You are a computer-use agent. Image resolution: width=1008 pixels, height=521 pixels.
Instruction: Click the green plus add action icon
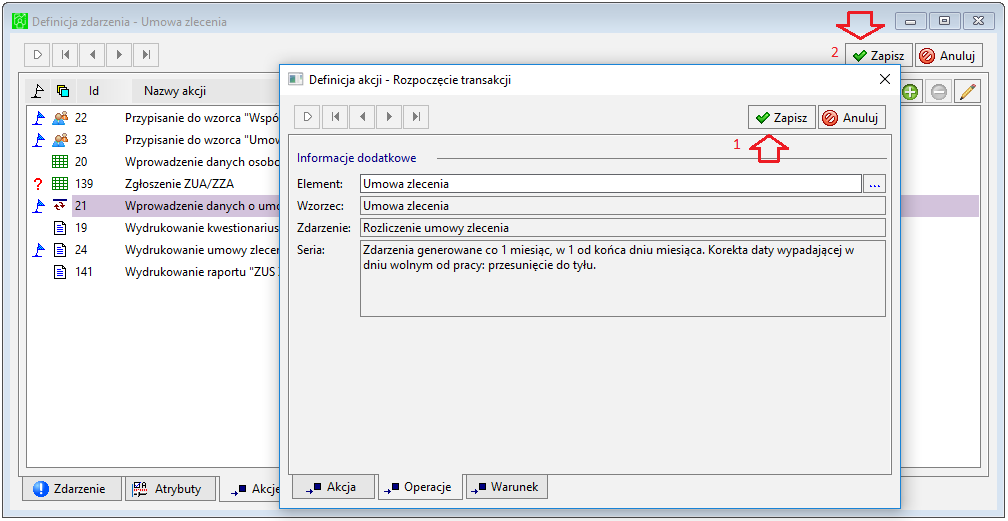click(910, 93)
